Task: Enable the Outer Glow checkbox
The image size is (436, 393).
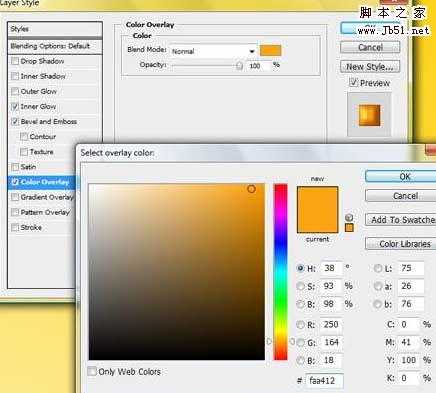Action: 15,91
